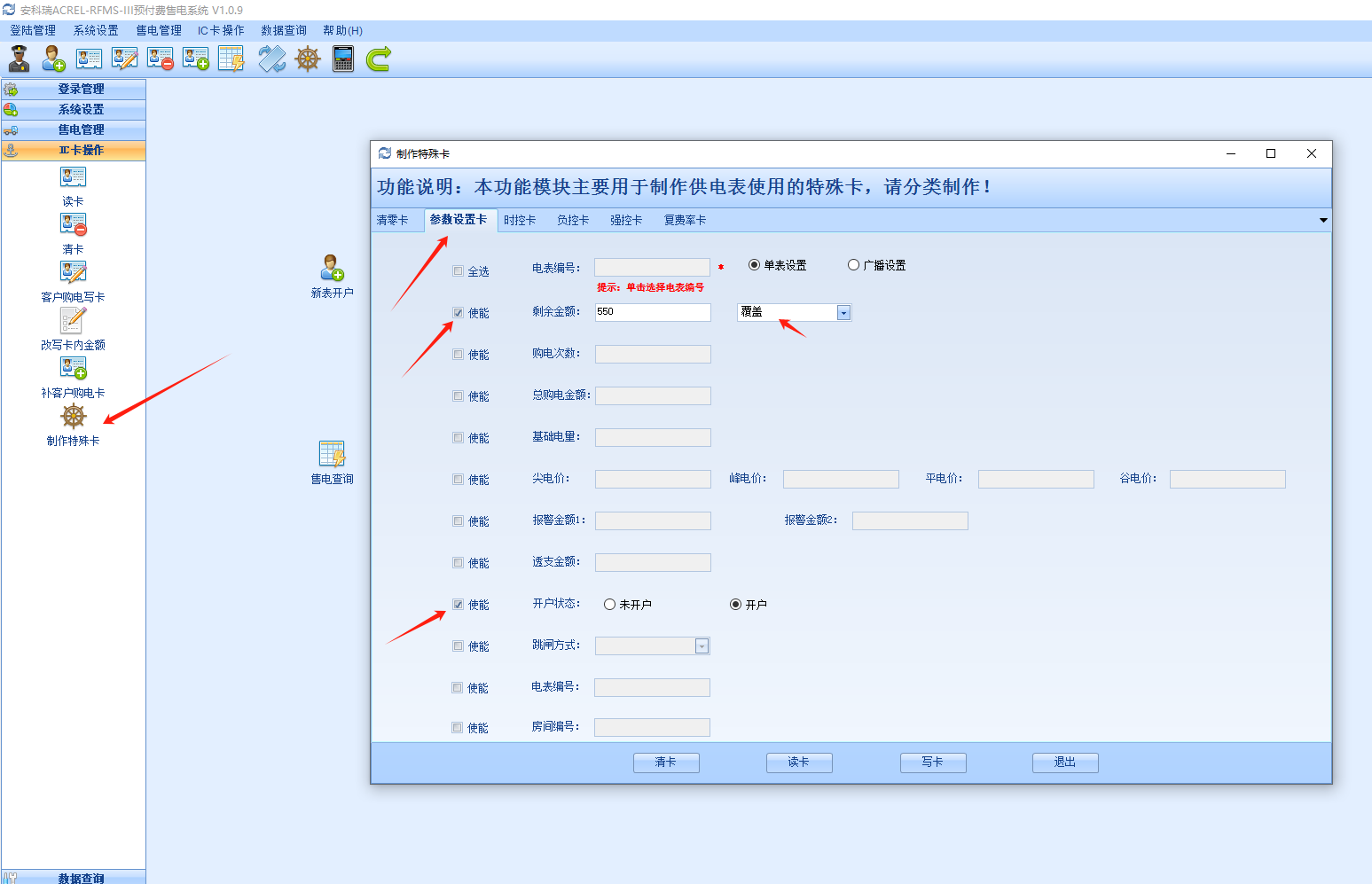Open the 覆盖 dropdown beside 剩余金额
The height and width of the screenshot is (884, 1372).
(x=843, y=313)
